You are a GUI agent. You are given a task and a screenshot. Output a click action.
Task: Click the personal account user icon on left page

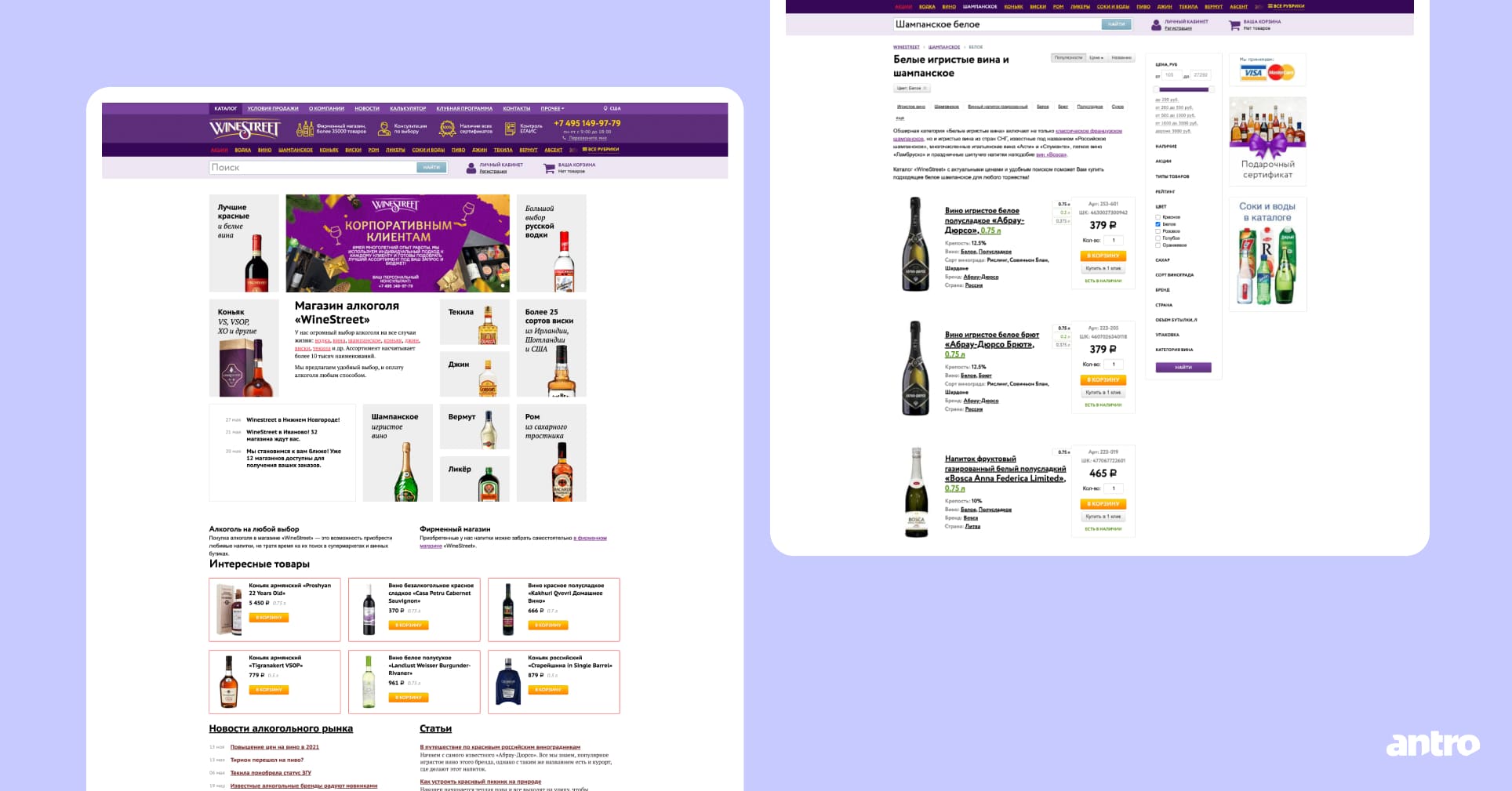coord(471,168)
